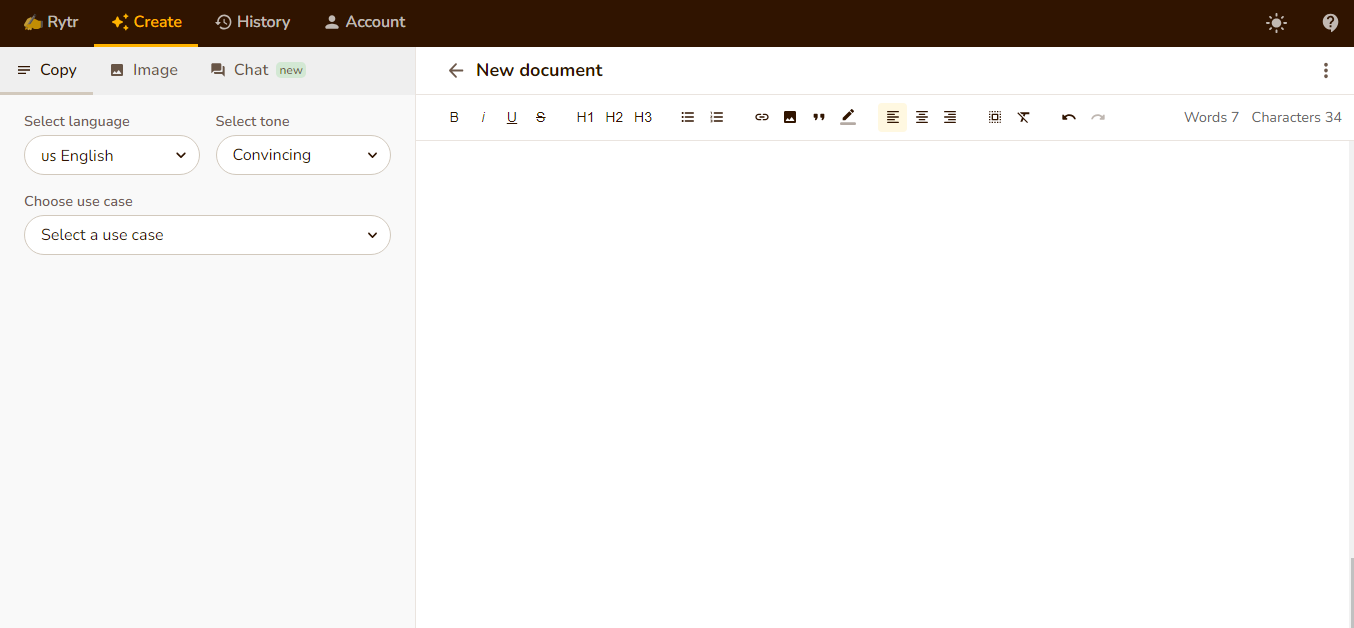Expand the Convincing tone dropdown
Screen dimensions: 1354x628
(x=303, y=155)
